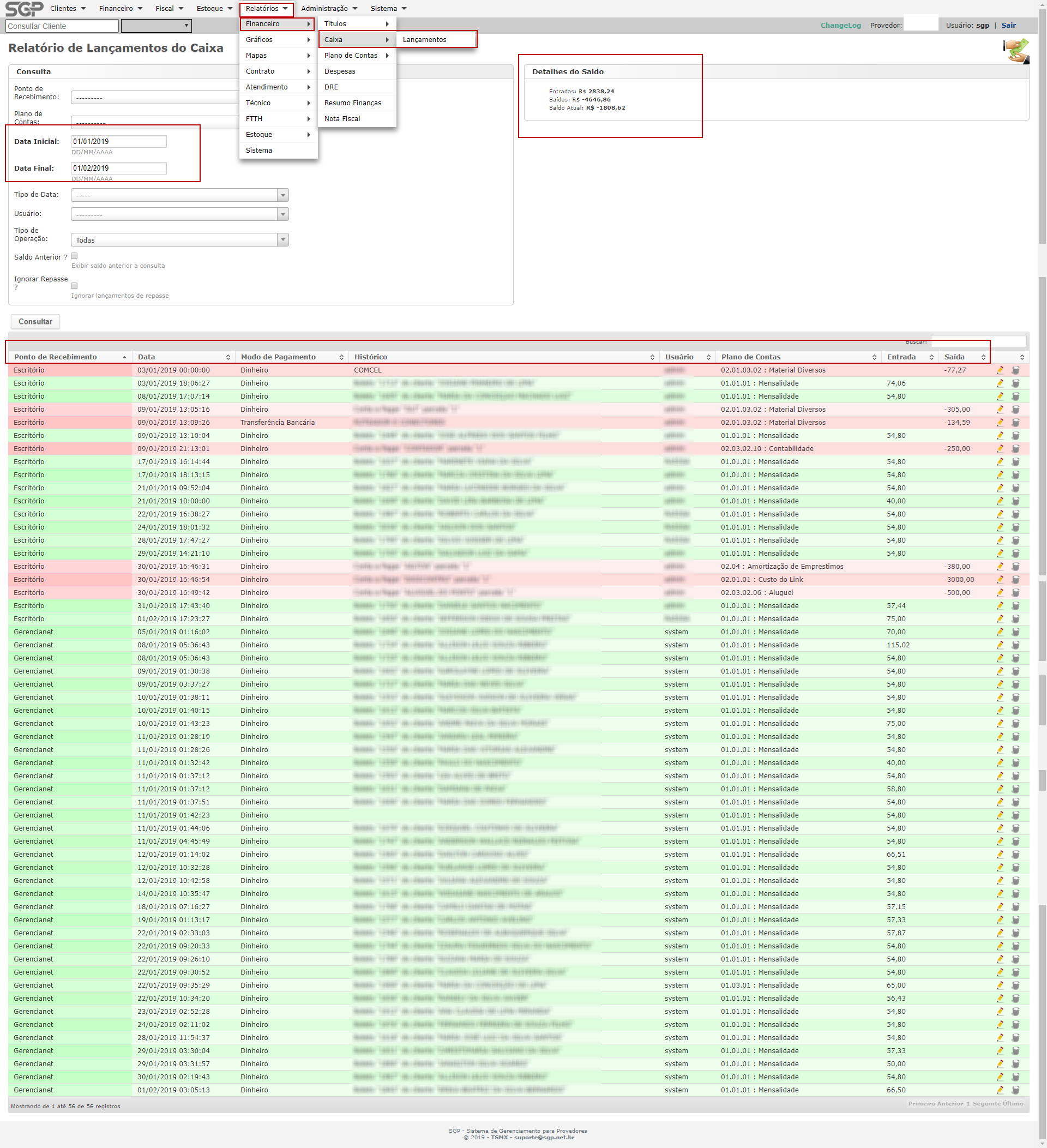Click the SGP logo
Viewport: 1047px width, 1148px height.
pyautogui.click(x=24, y=9)
